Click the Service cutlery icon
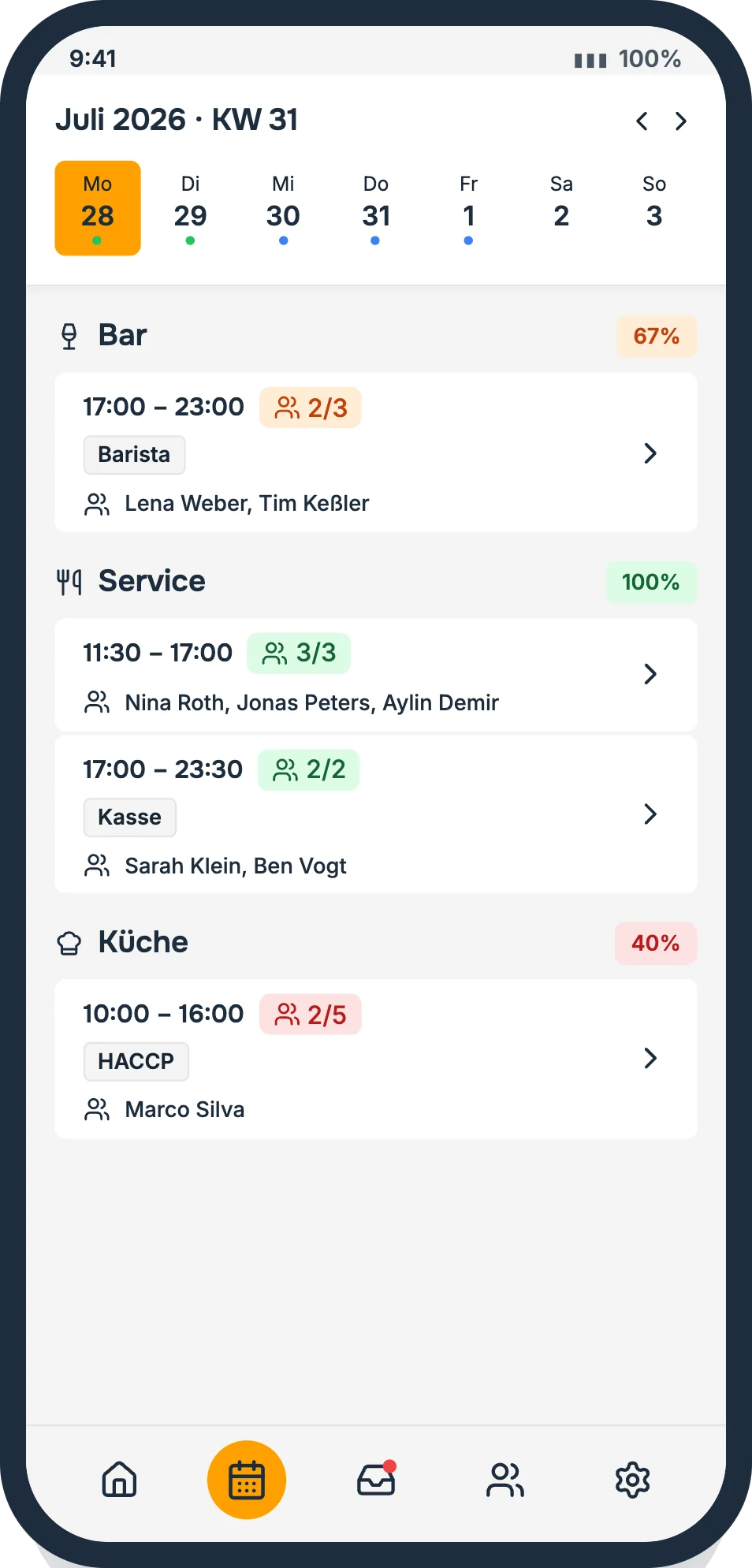Screen dimensions: 752x1568 pos(69,582)
